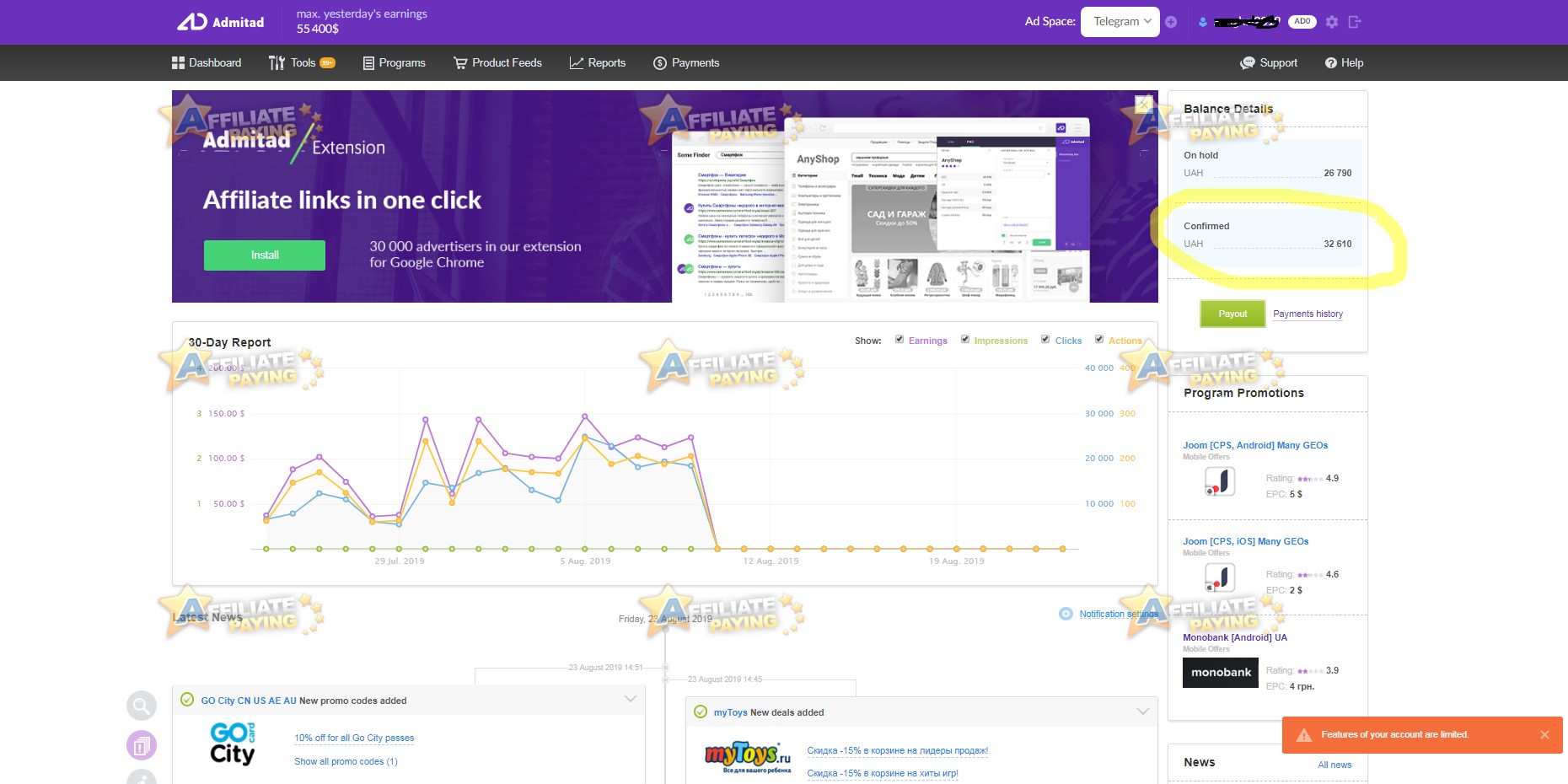
Task: Click the Admitad logo
Action: click(x=220, y=22)
